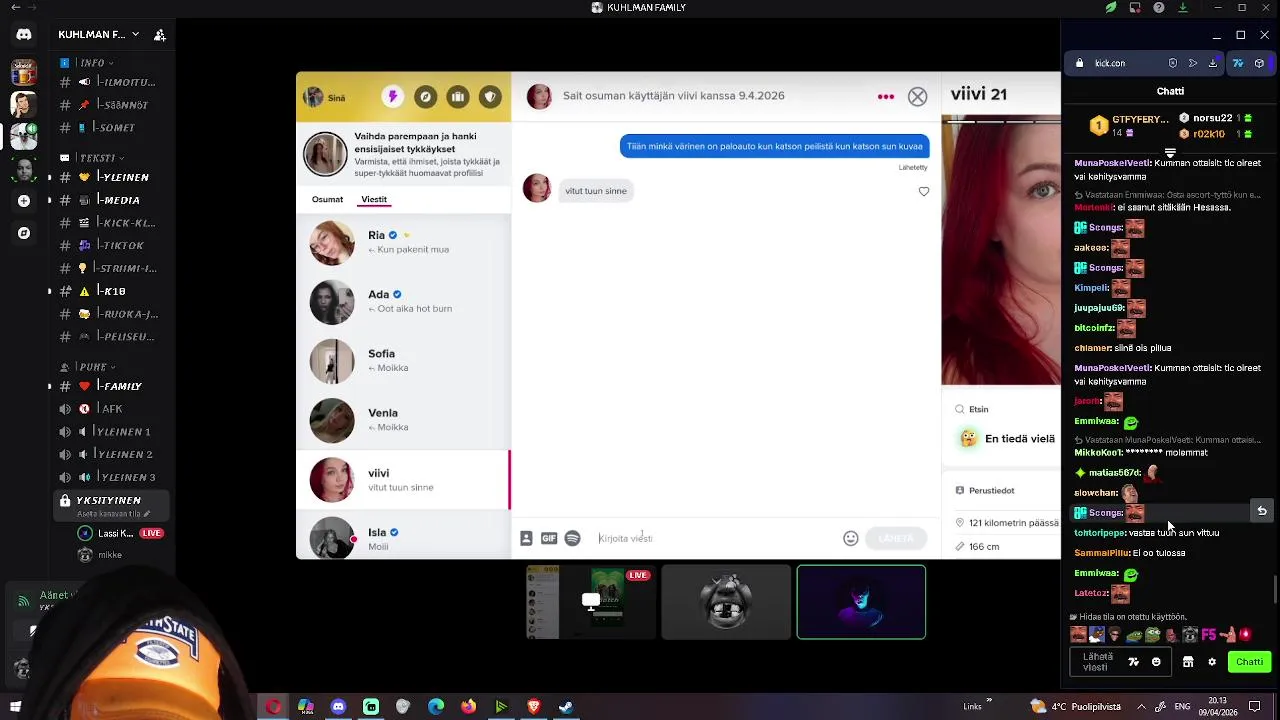This screenshot has height=720, width=1280.
Task: Open the three-dot options menu in the chat header
Action: point(885,97)
